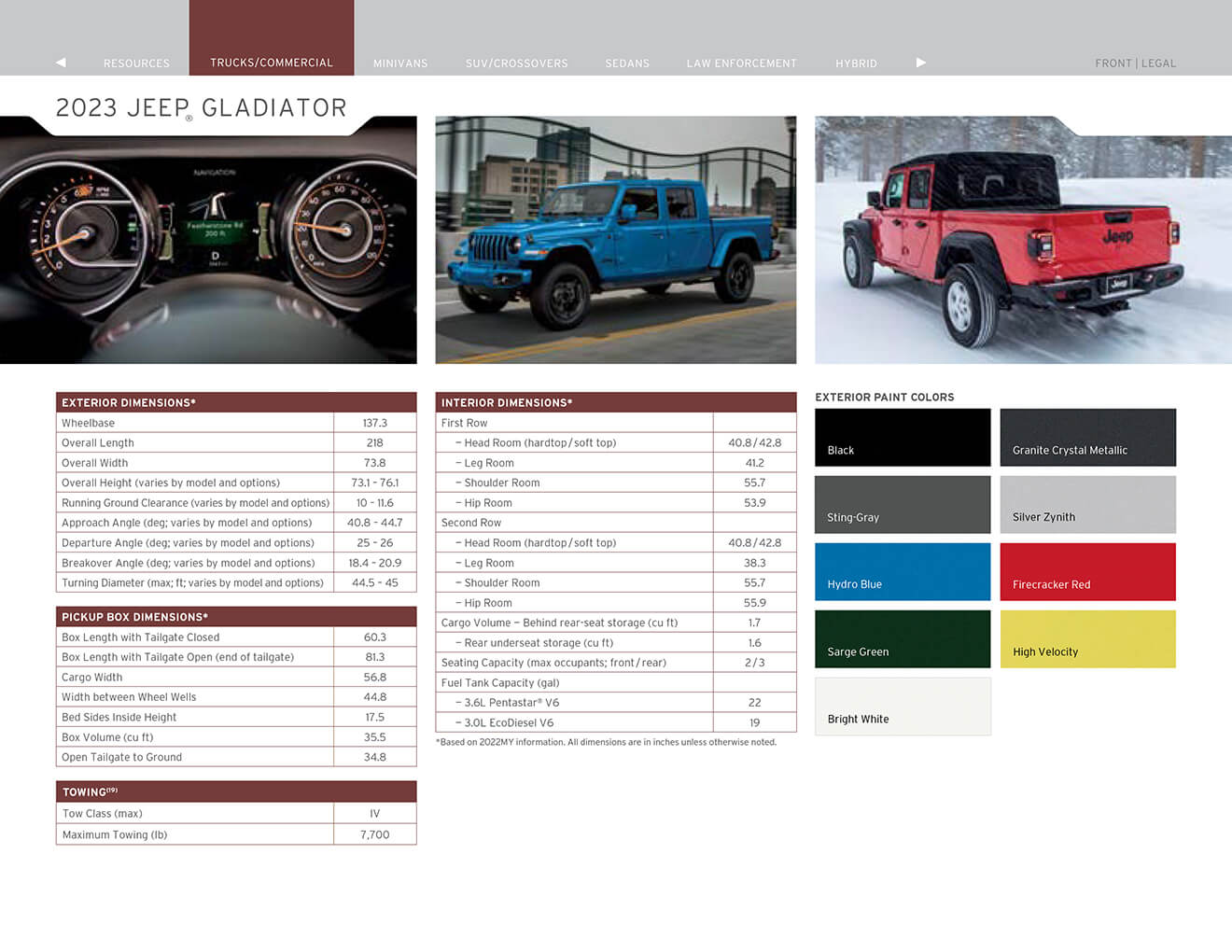Click the Interior Dimensions table header
The width and height of the screenshot is (1232, 952).
pyautogui.click(x=616, y=402)
